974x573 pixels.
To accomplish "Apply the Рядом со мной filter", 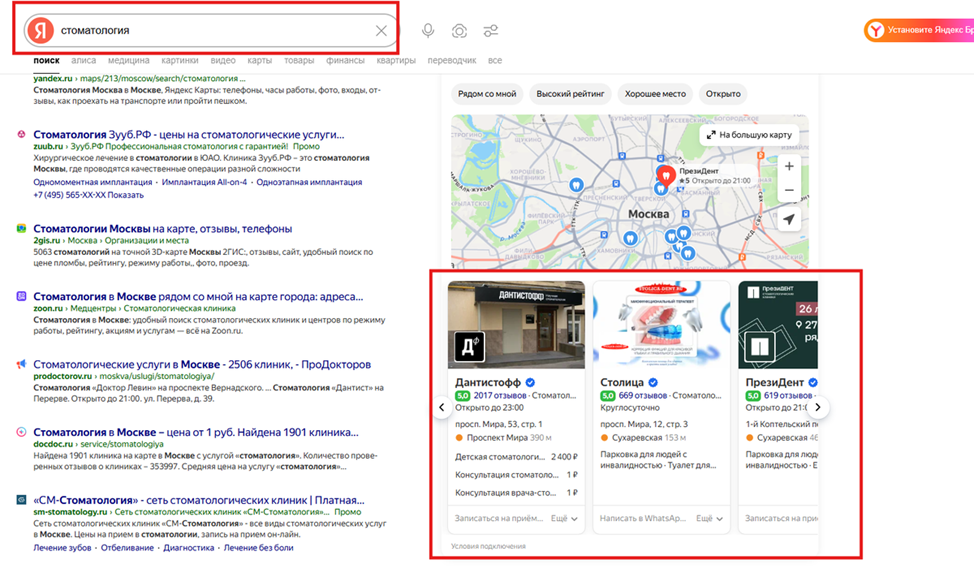I will (487, 94).
